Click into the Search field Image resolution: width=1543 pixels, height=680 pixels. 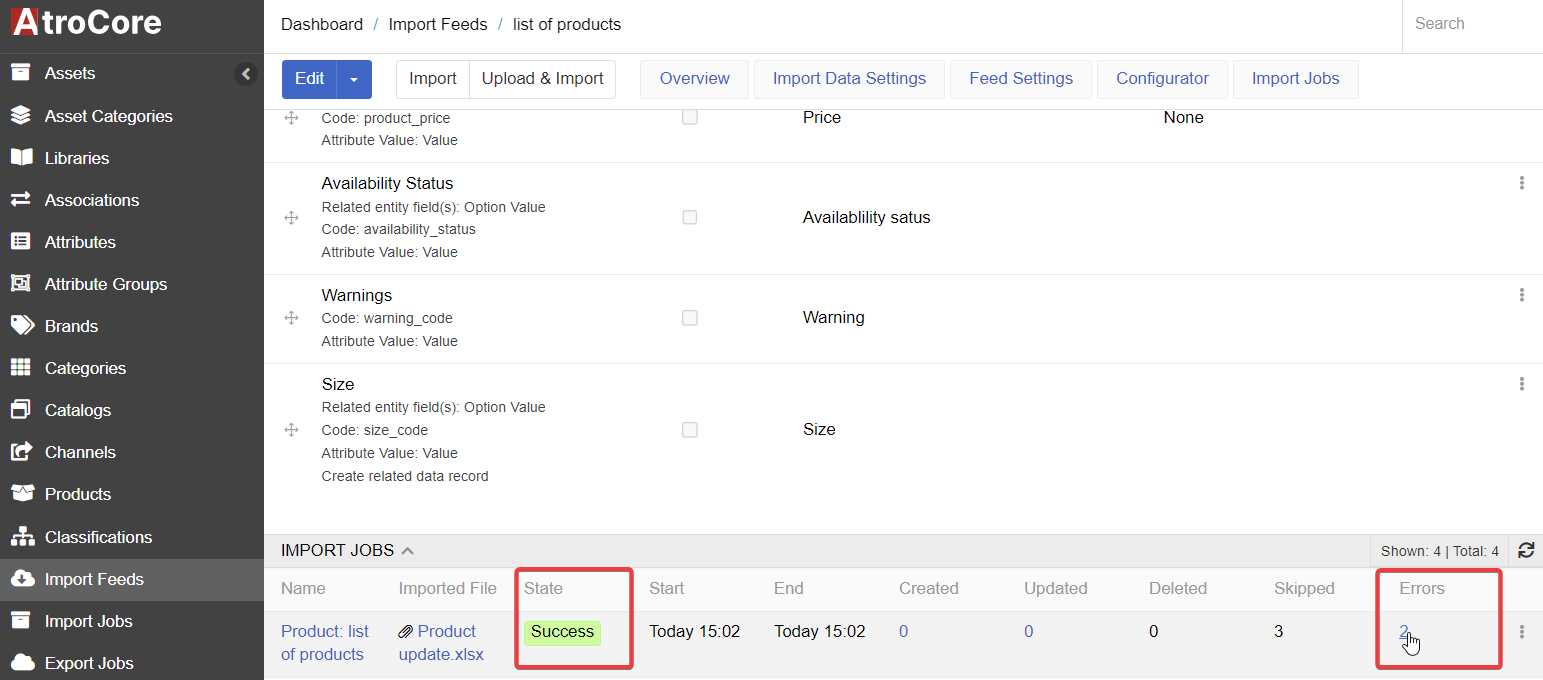pyautogui.click(x=1470, y=24)
